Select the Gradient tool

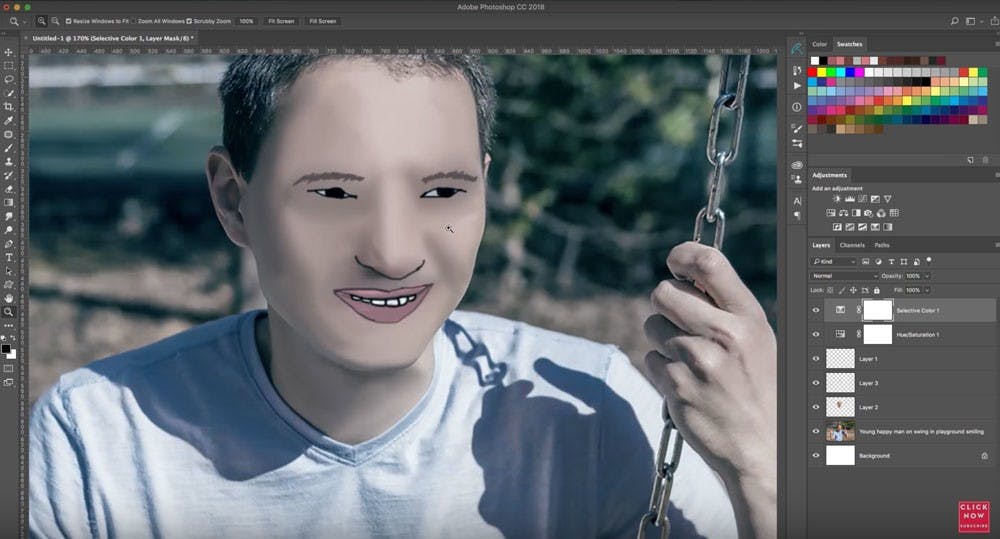click(8, 203)
